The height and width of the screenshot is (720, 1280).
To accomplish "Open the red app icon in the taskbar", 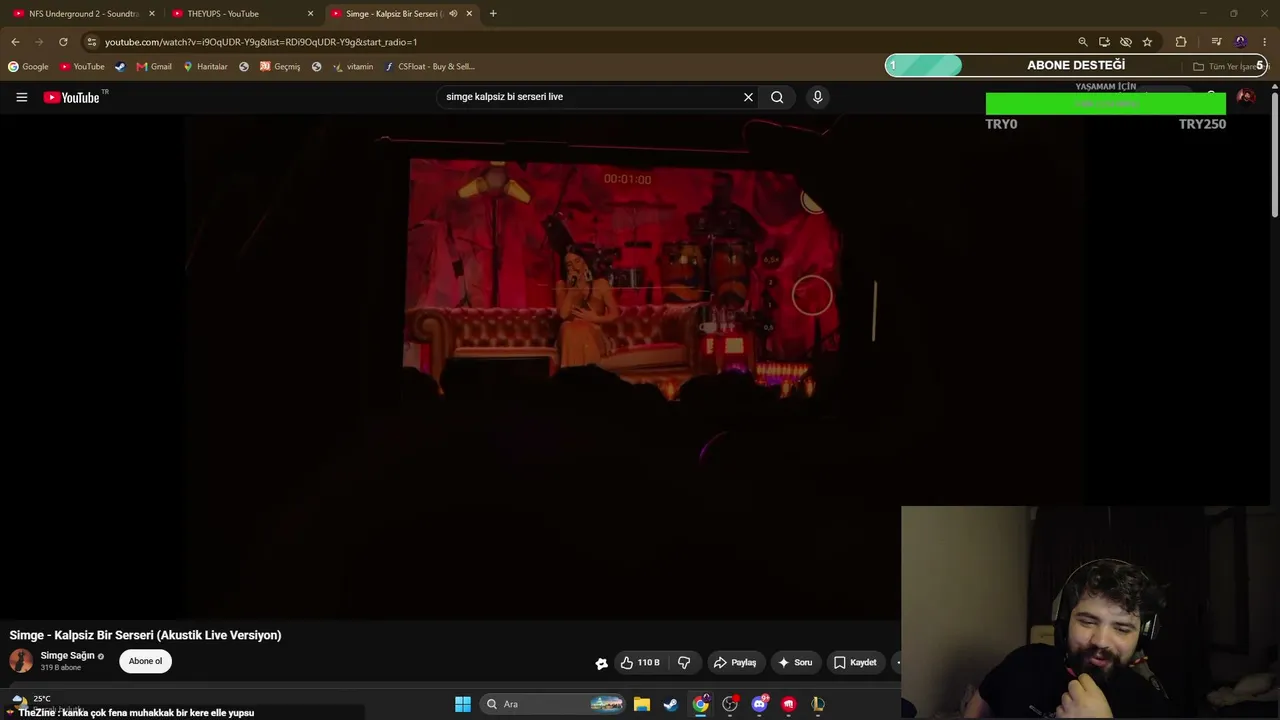I will (789, 704).
